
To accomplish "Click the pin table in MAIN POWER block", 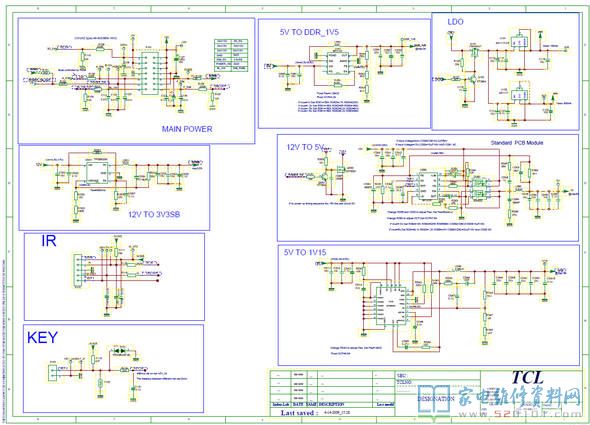I will [x=231, y=55].
